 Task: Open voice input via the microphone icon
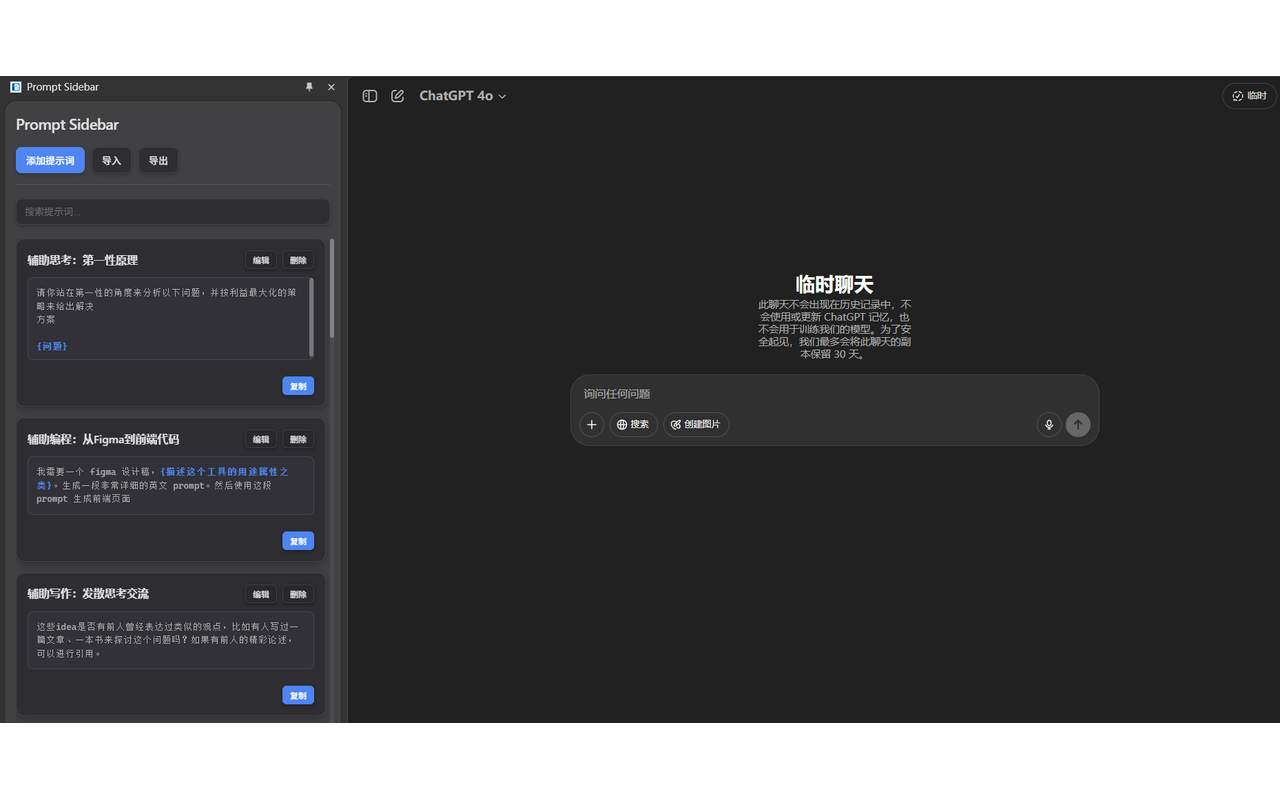[1049, 424]
